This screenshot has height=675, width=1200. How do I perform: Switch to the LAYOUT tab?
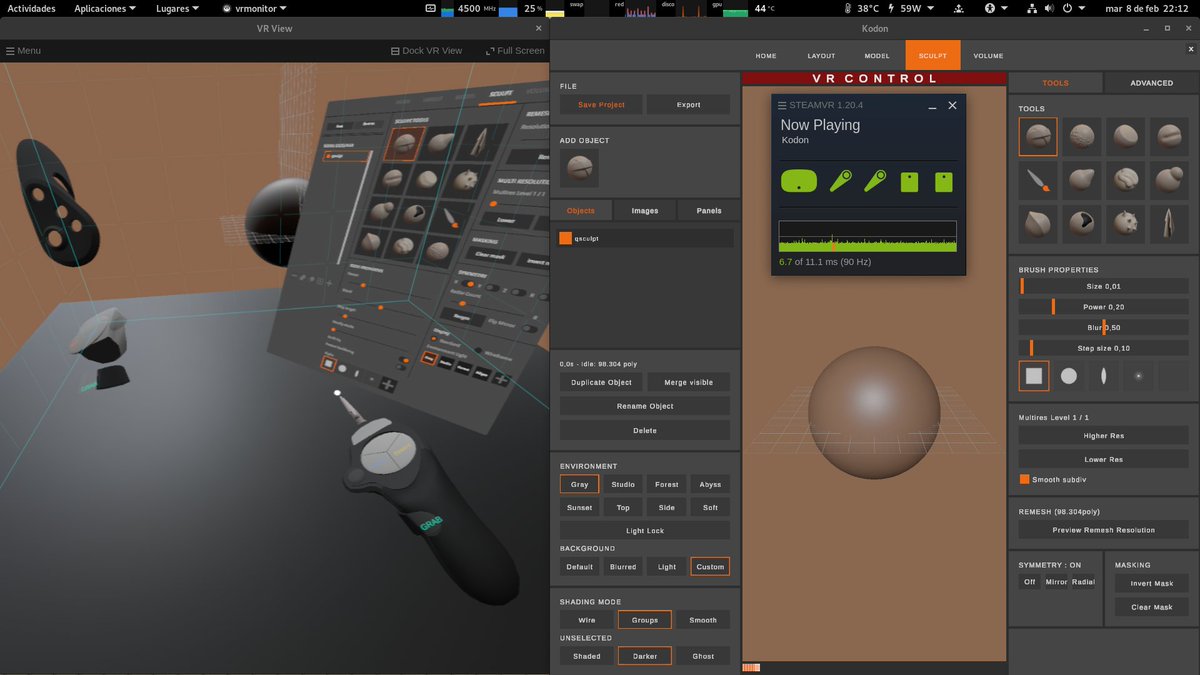click(x=821, y=56)
